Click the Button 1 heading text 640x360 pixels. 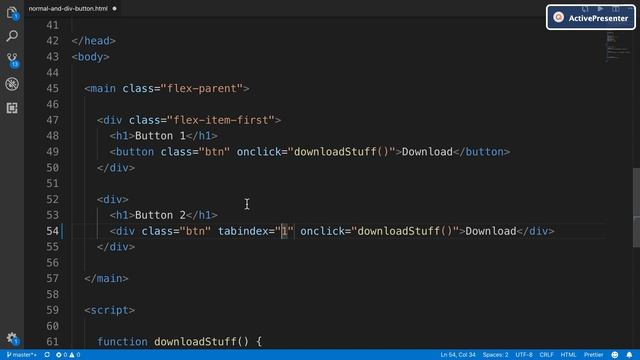point(160,136)
